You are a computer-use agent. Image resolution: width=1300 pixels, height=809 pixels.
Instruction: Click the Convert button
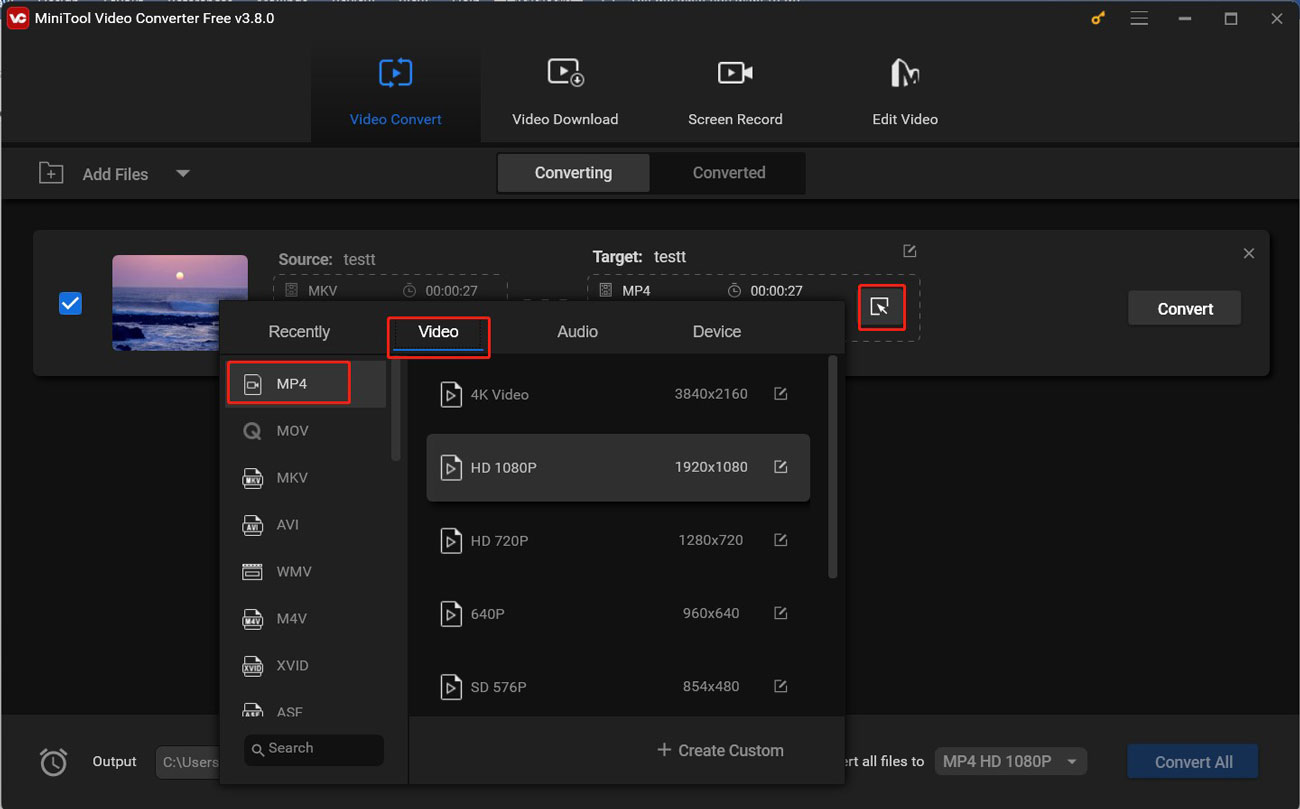click(x=1185, y=309)
